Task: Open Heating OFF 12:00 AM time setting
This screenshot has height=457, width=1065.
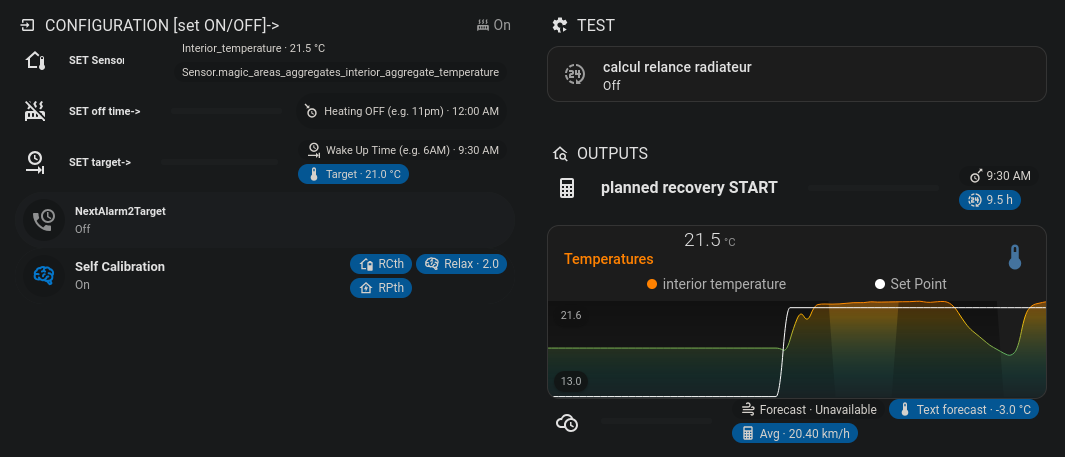Action: point(402,111)
